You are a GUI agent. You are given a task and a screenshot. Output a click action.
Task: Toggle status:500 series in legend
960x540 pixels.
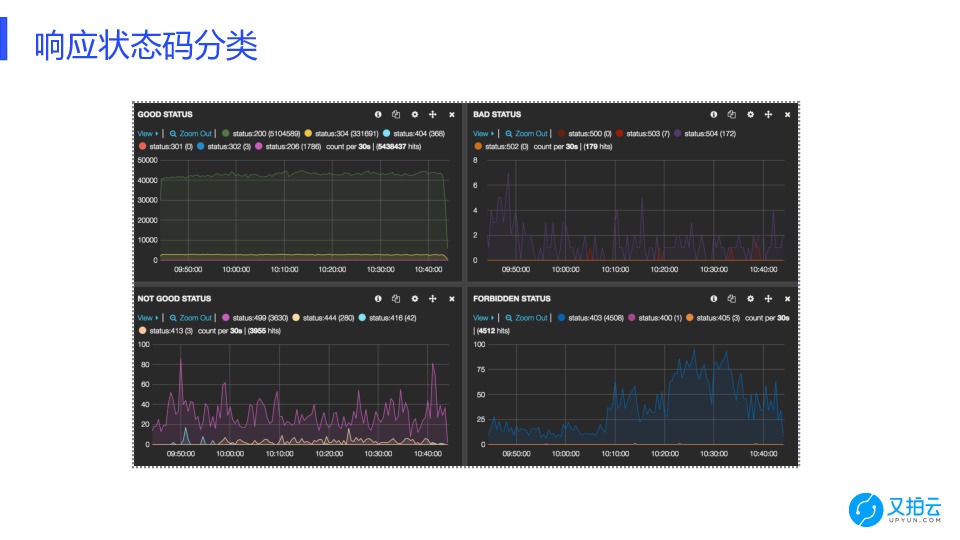click(x=585, y=133)
